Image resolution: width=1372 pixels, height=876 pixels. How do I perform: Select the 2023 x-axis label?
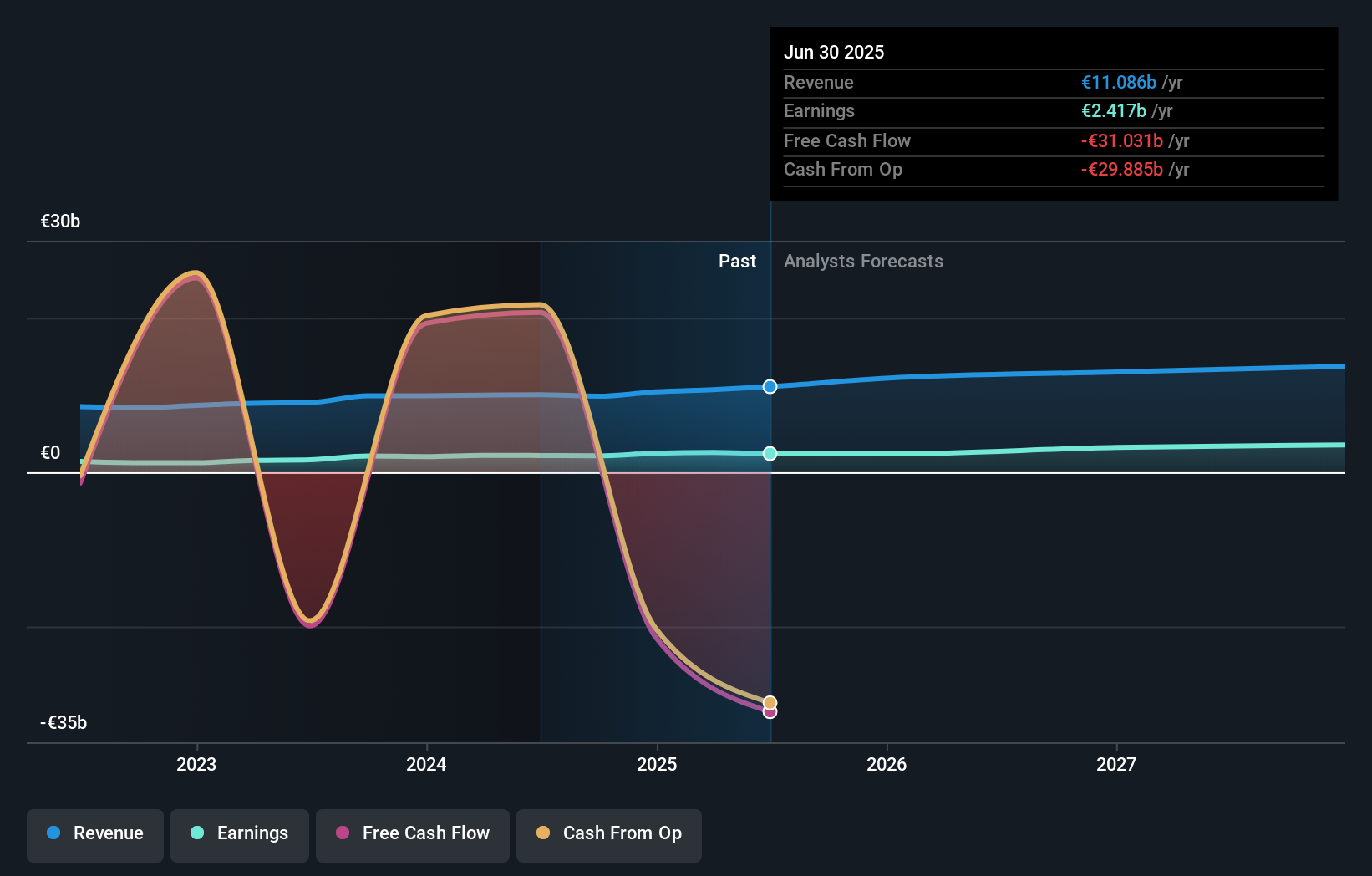[x=196, y=764]
